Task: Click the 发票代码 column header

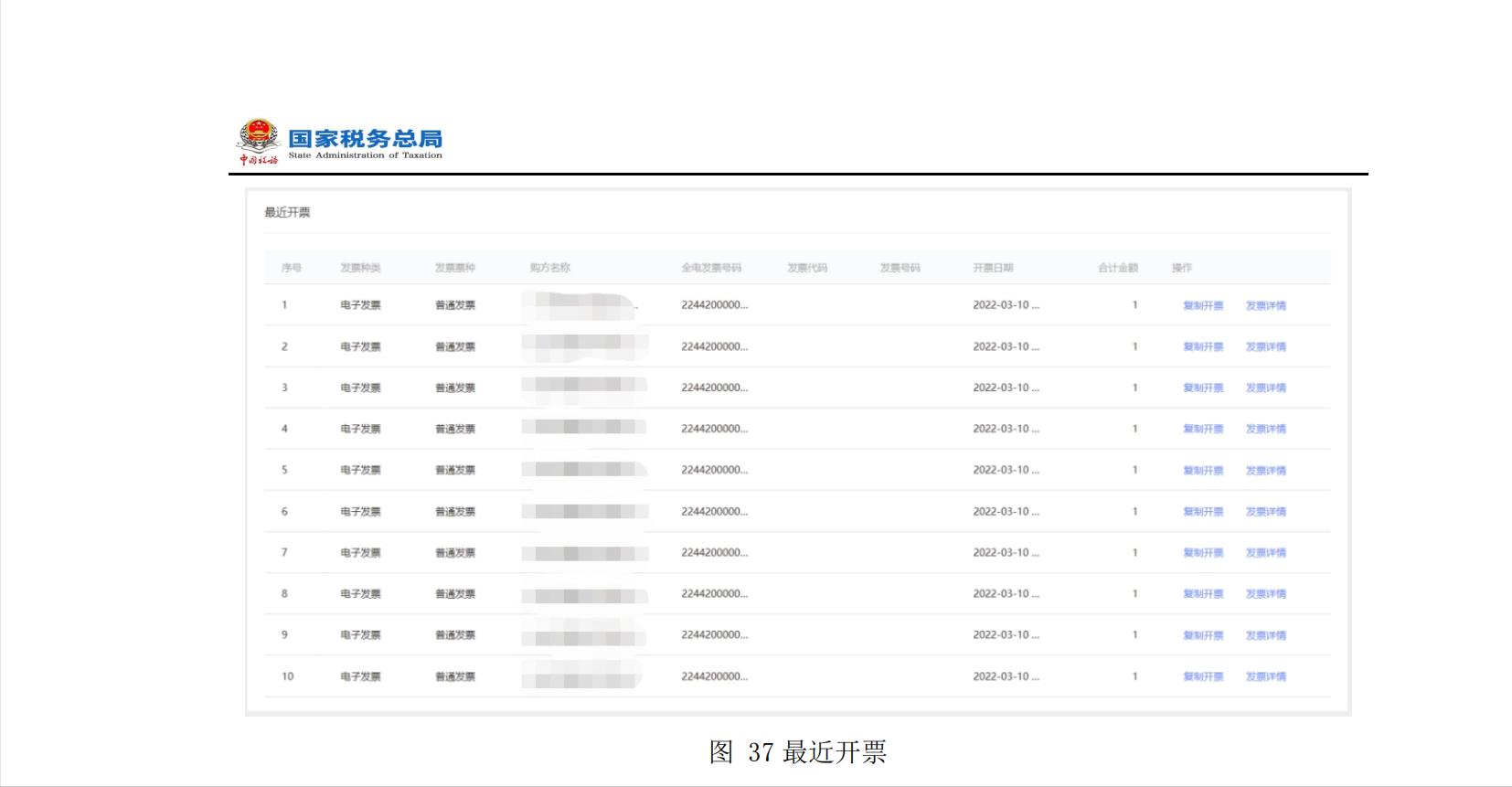Action: pos(807,268)
